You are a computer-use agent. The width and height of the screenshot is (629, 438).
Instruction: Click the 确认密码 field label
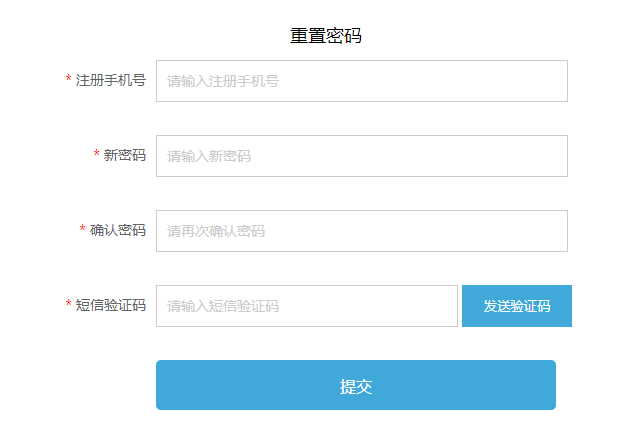(x=118, y=230)
